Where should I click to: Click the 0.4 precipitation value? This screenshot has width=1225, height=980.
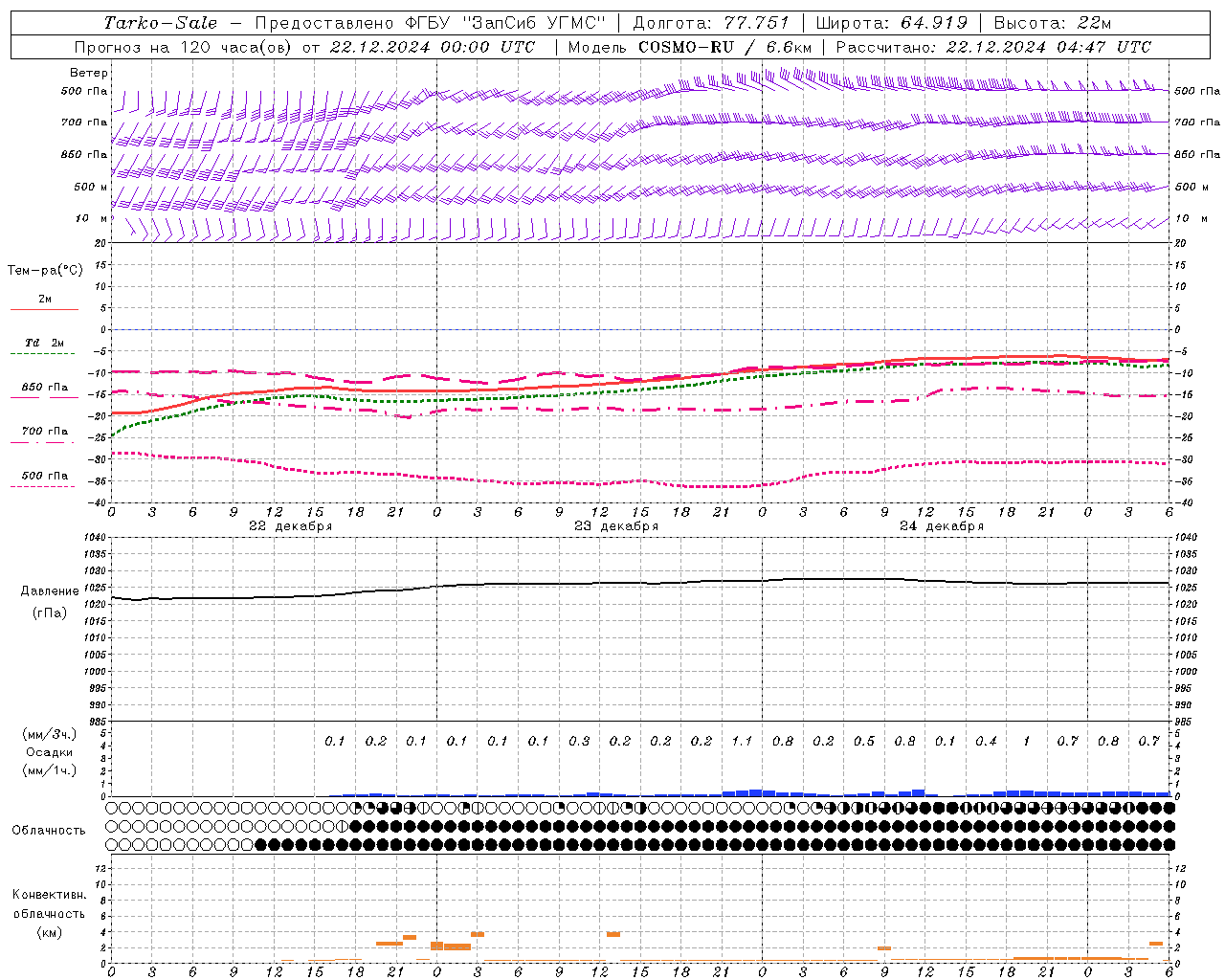pyautogui.click(x=986, y=741)
